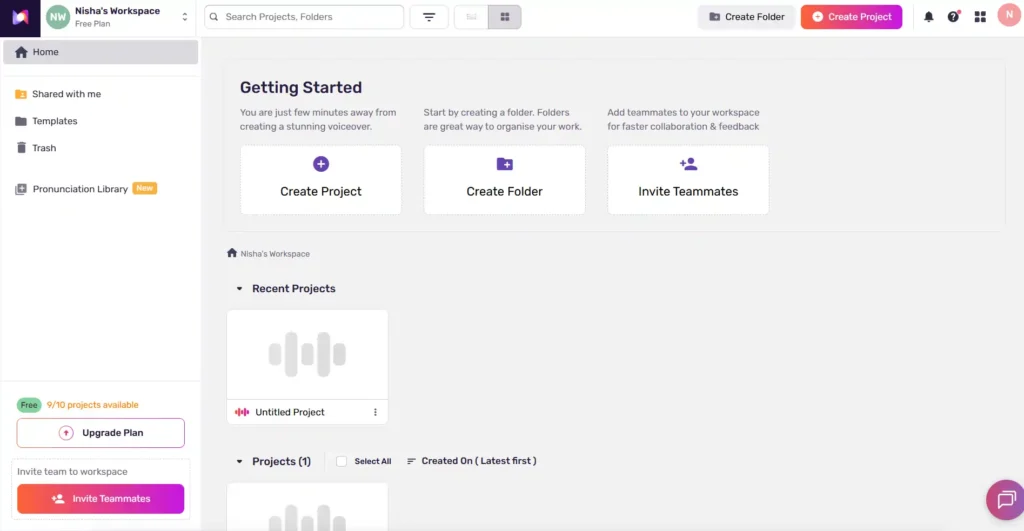
Task: Click the Free Plan label under workspace name
Action: click(93, 24)
